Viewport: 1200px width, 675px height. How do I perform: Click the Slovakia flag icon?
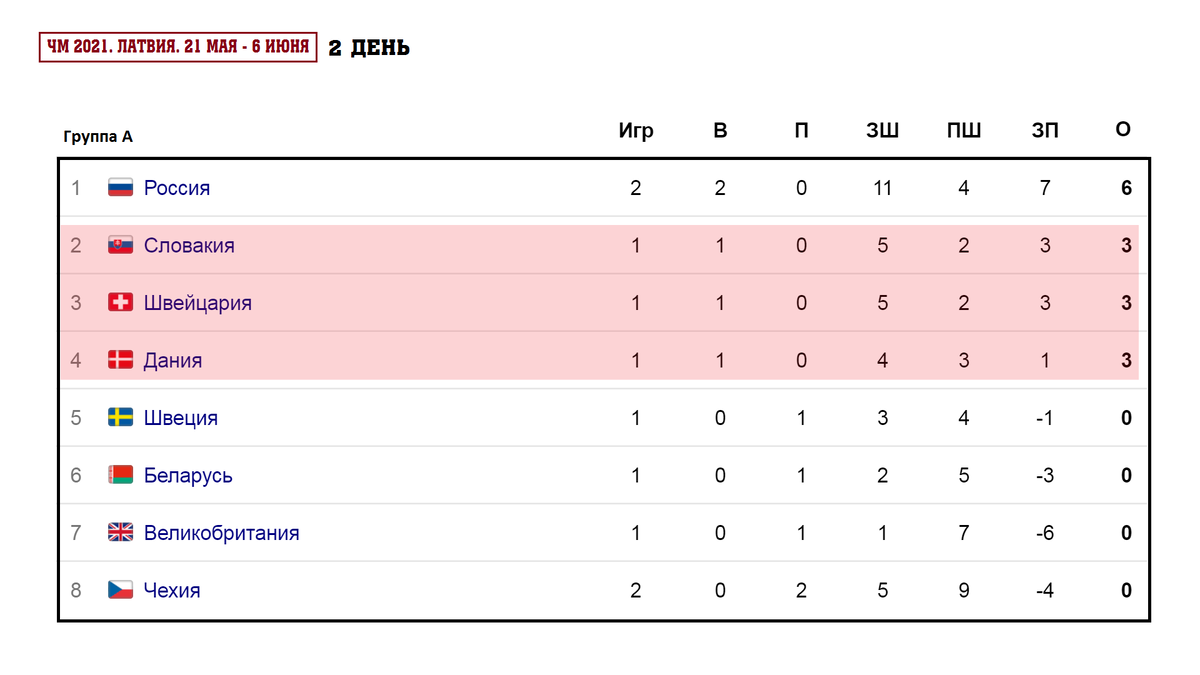click(120, 245)
